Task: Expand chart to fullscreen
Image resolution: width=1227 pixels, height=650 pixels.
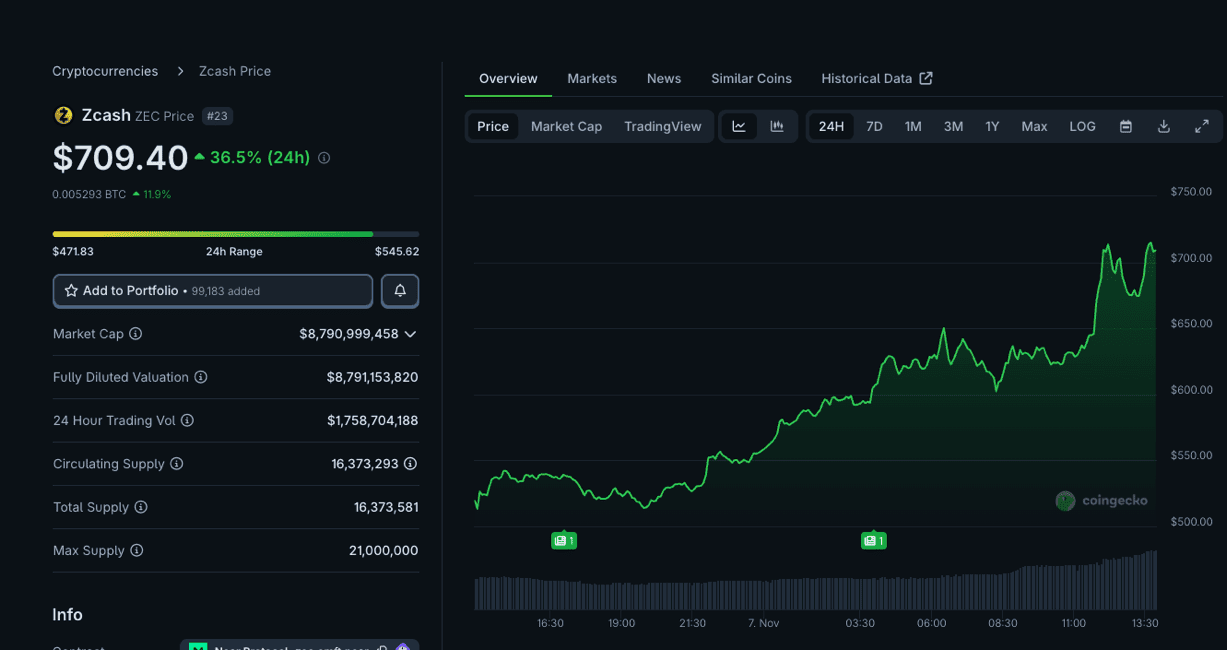Action: [1202, 126]
